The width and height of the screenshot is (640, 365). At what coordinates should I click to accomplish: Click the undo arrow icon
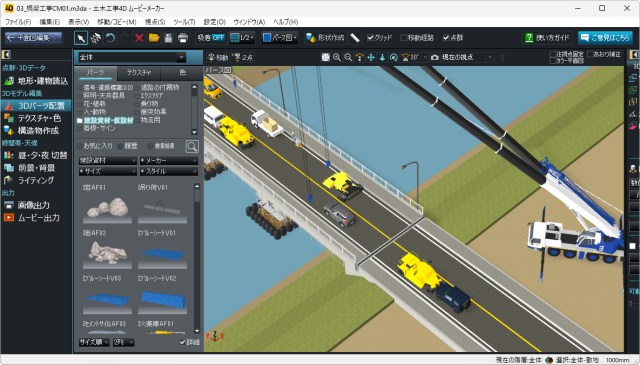tap(110, 38)
